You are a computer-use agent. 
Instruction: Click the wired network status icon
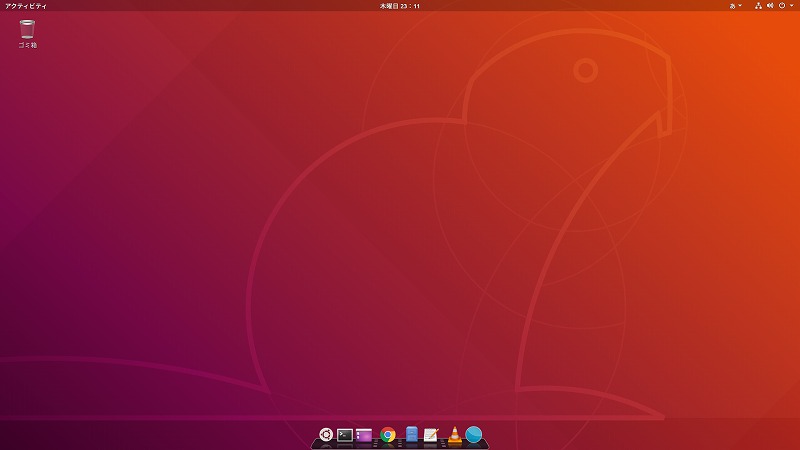pyautogui.click(x=758, y=6)
